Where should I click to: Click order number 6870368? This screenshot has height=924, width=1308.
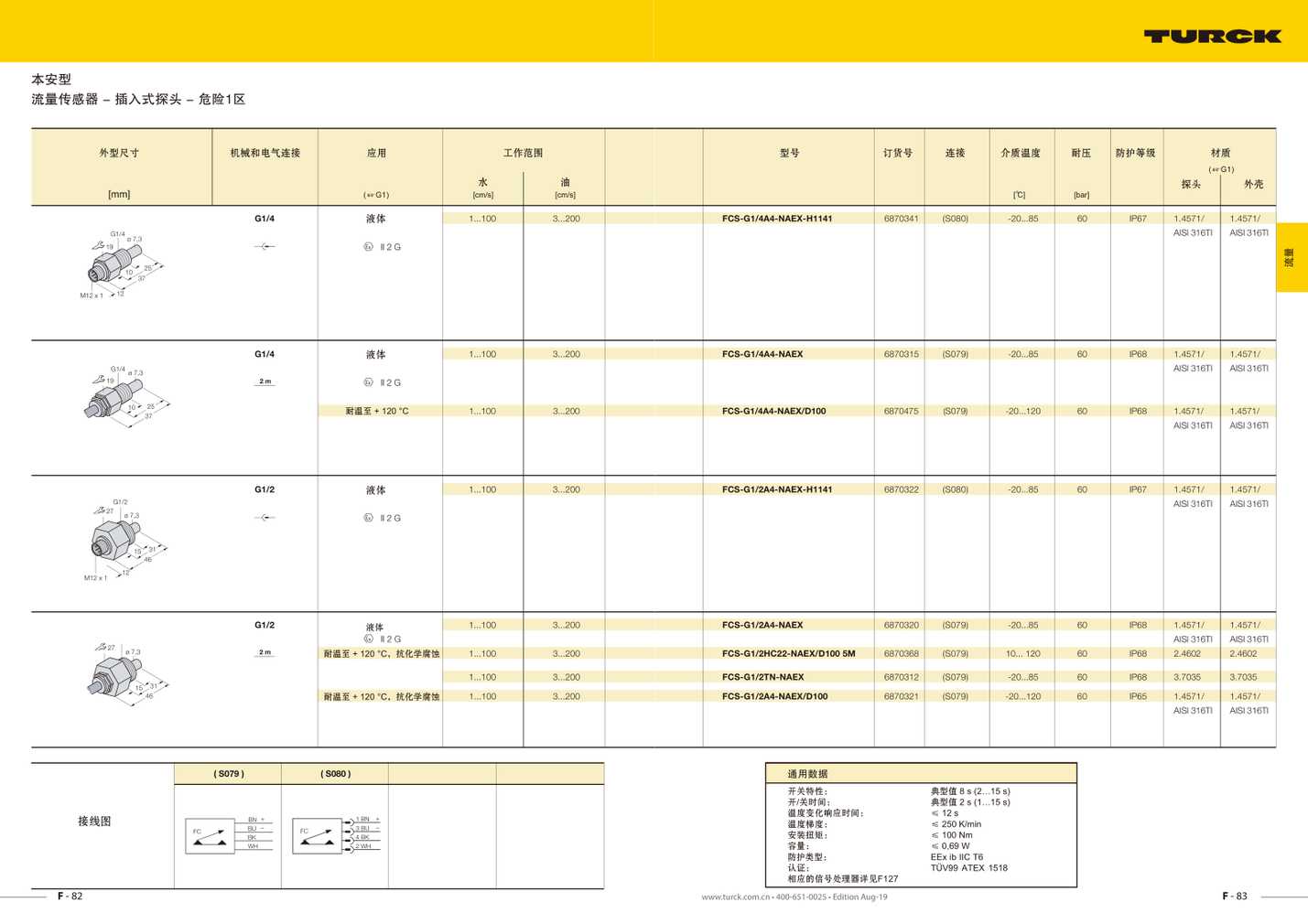tap(902, 653)
